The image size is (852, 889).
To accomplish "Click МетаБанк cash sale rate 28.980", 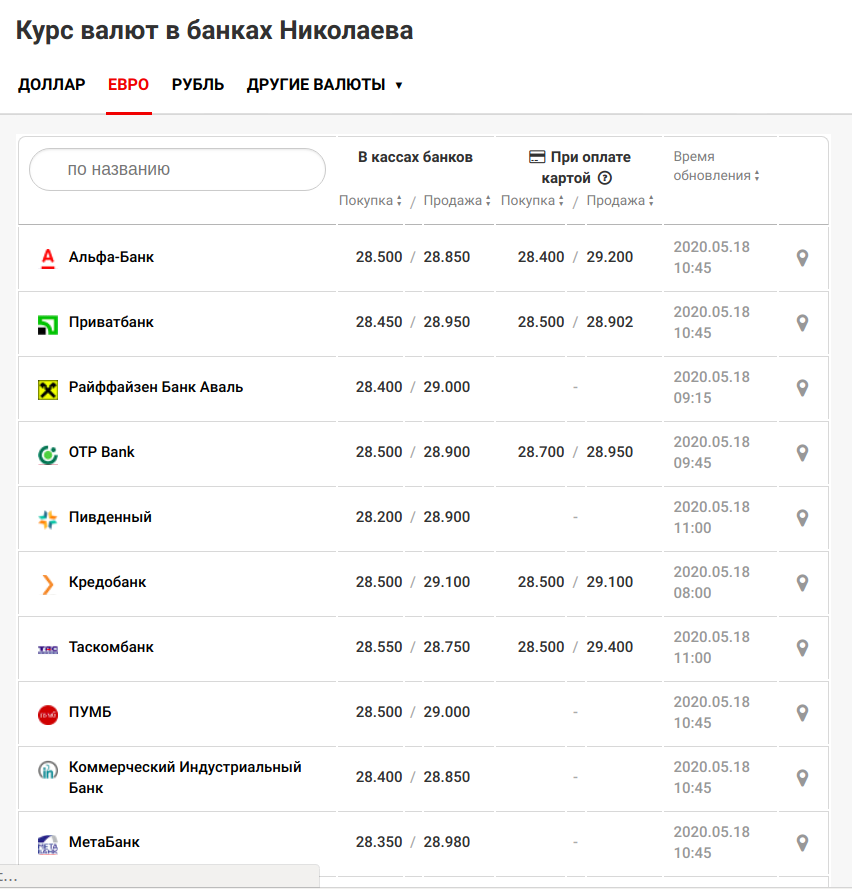I will pos(447,842).
